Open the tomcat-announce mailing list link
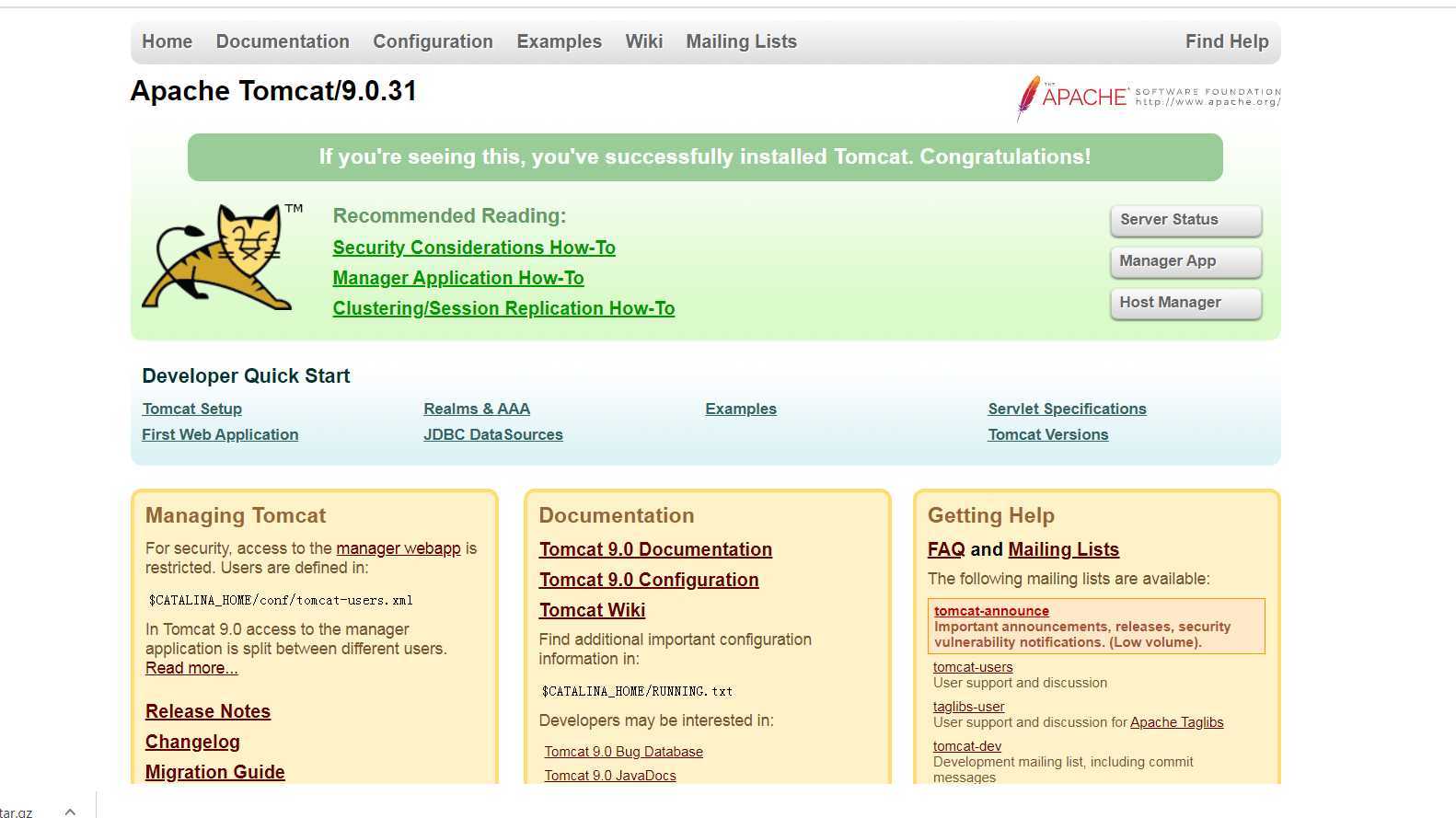This screenshot has height=818, width=1456. tap(991, 611)
